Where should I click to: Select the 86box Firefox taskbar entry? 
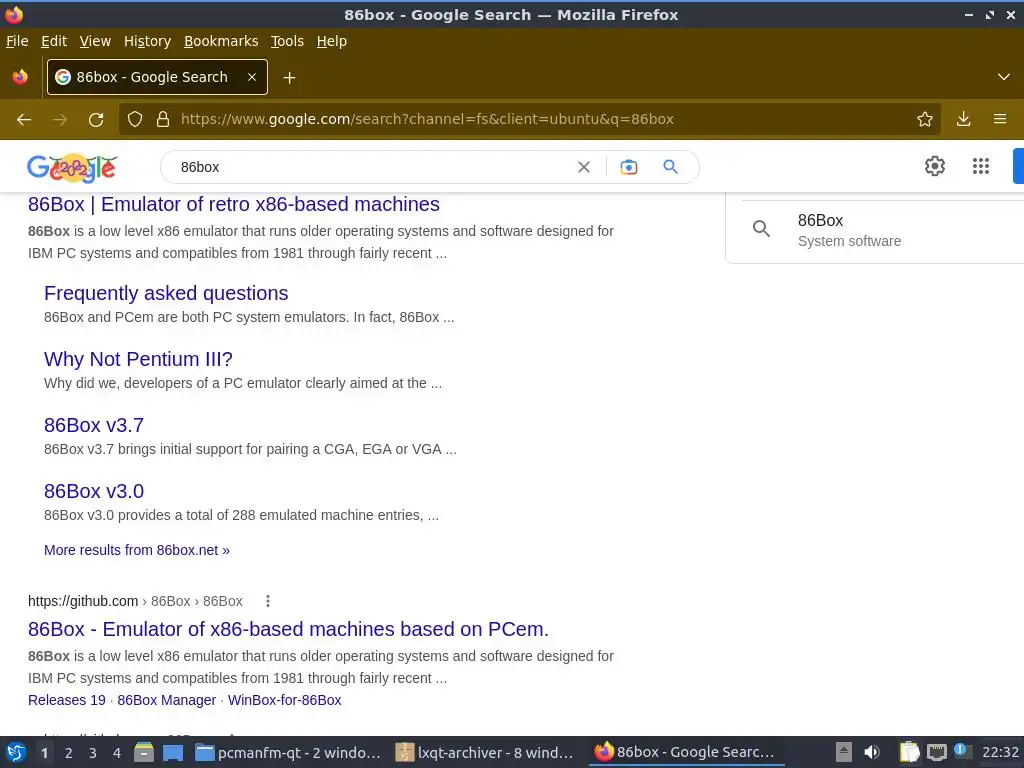coord(686,753)
